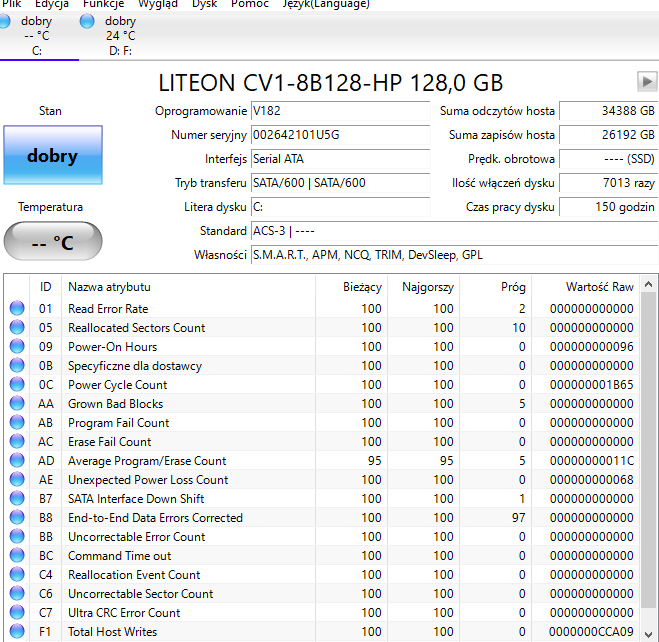Viewport: 659px width, 642px height.
Task: Click the blue status orb for D: F: disk
Action: (87, 21)
